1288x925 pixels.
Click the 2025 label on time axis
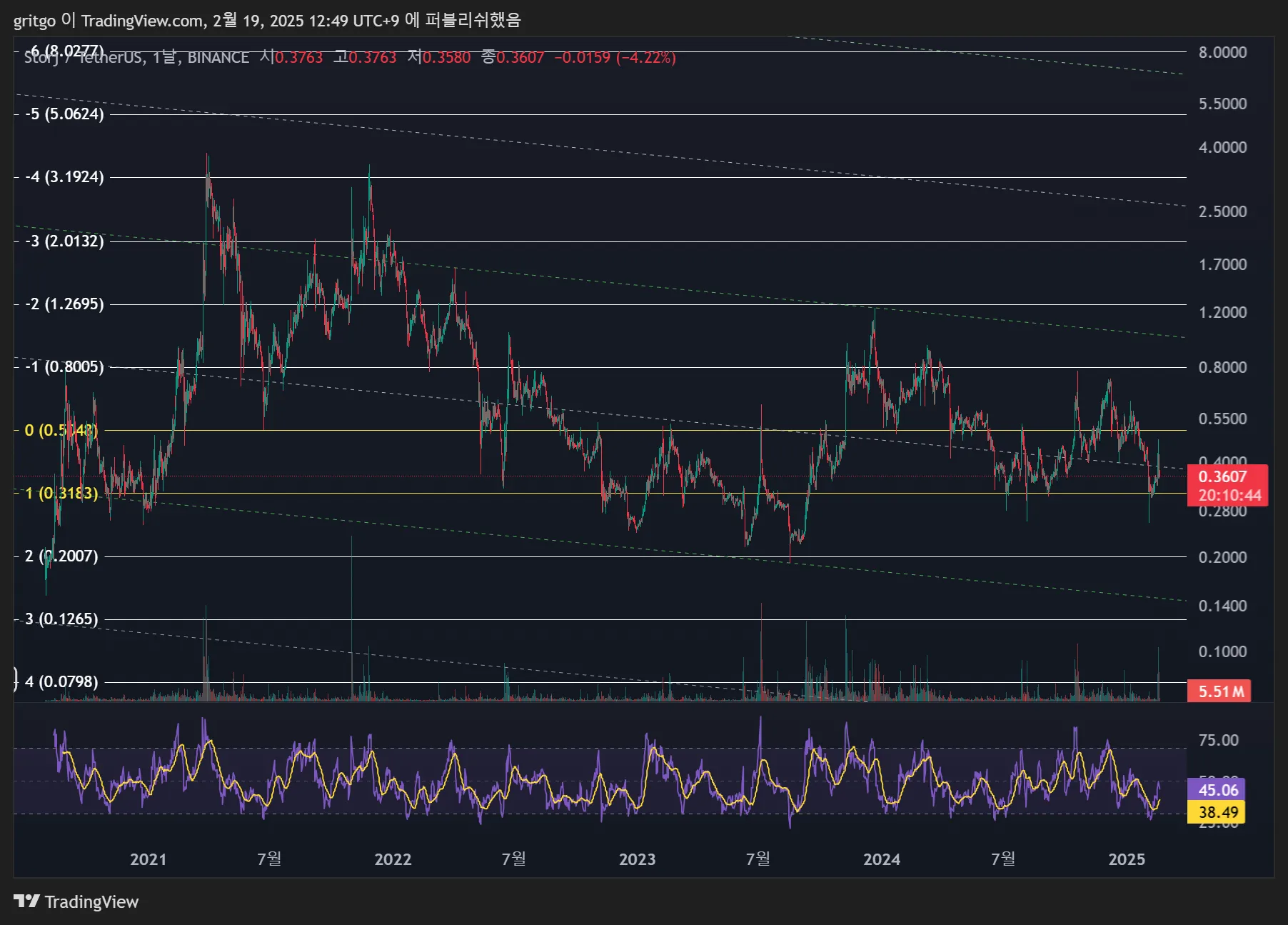tap(1127, 859)
